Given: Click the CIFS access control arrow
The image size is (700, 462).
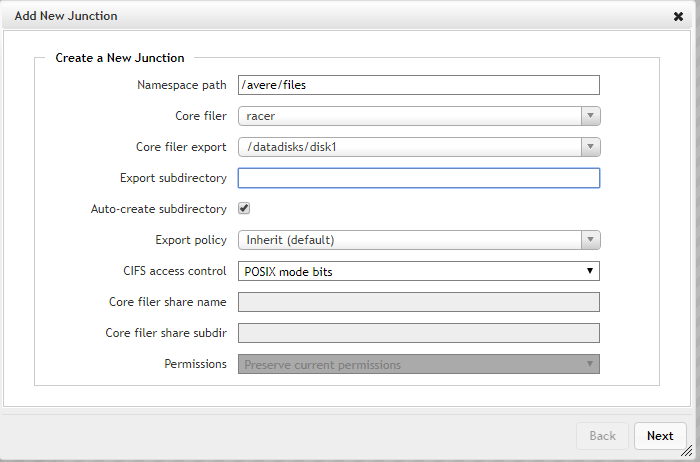Looking at the screenshot, I should click(590, 271).
